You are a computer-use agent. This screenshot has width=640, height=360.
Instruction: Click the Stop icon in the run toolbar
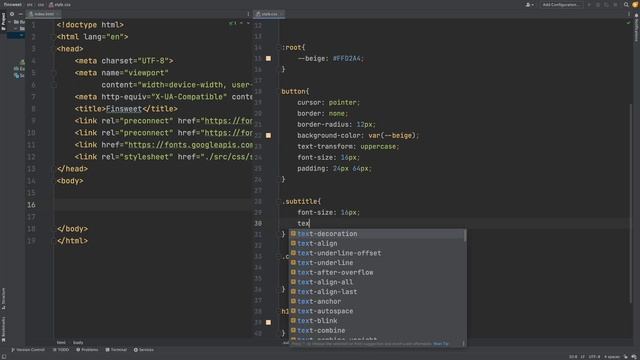616,5
